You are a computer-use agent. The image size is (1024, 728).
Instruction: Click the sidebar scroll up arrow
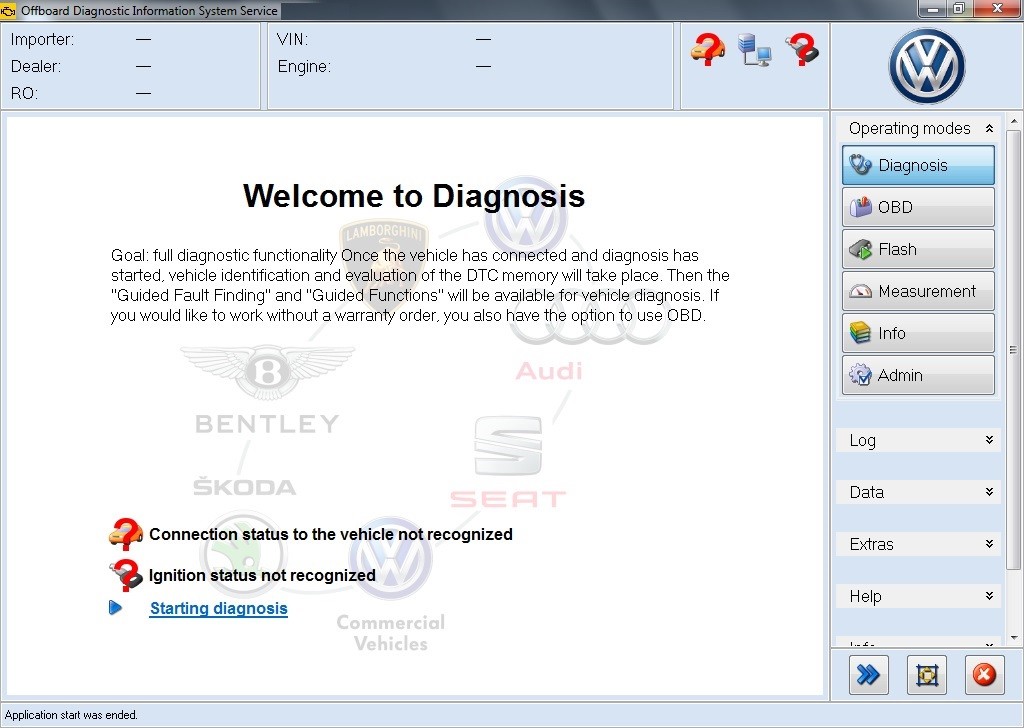[x=1014, y=121]
